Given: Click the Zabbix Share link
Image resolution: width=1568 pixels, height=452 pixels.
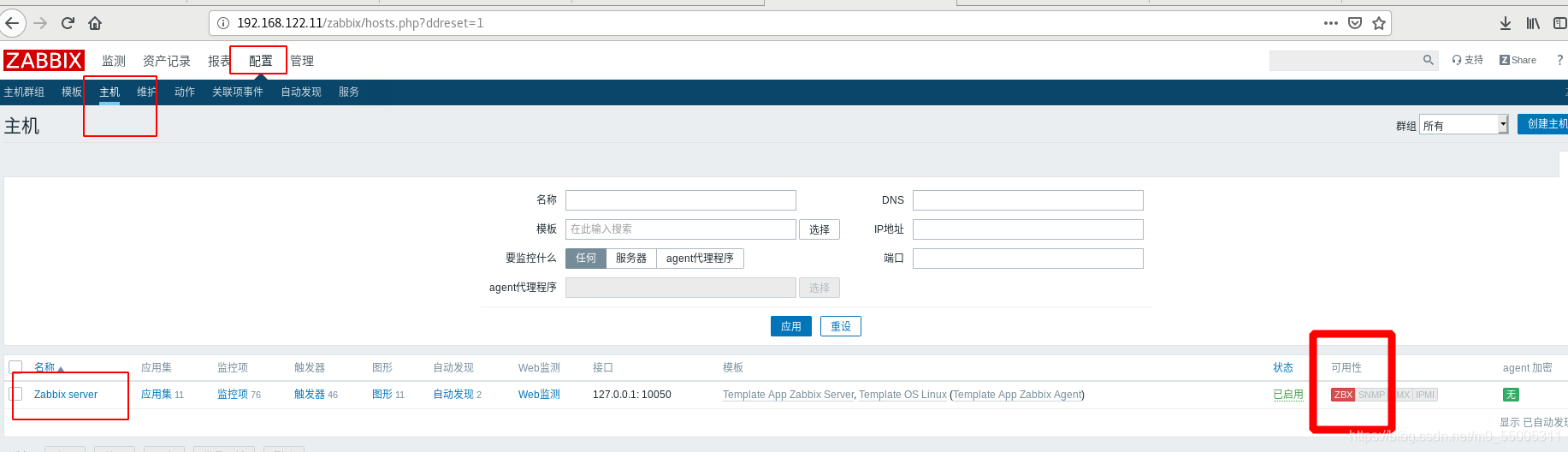Looking at the screenshot, I should click(1518, 60).
